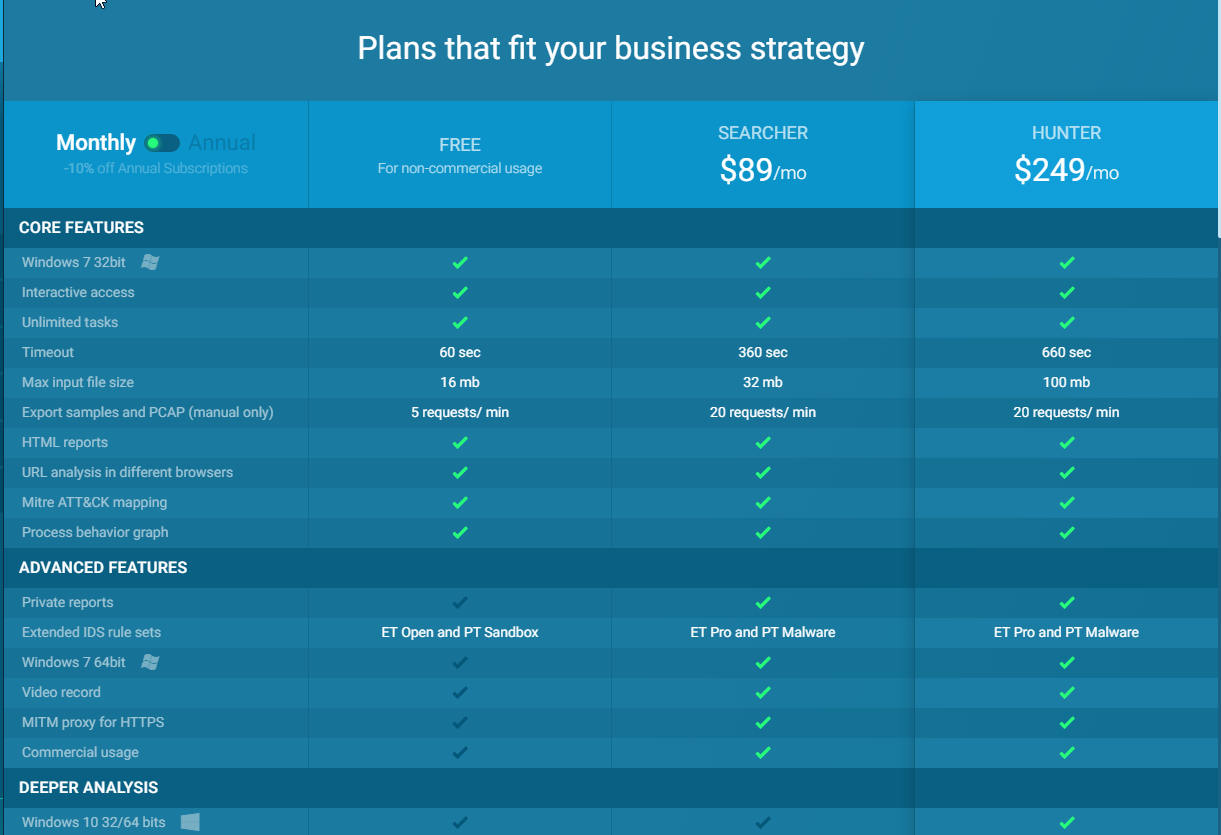This screenshot has height=835, width=1221.
Task: Click Searcher checkmark for MITM proxy for HTTPS
Action: pyautogui.click(x=763, y=722)
